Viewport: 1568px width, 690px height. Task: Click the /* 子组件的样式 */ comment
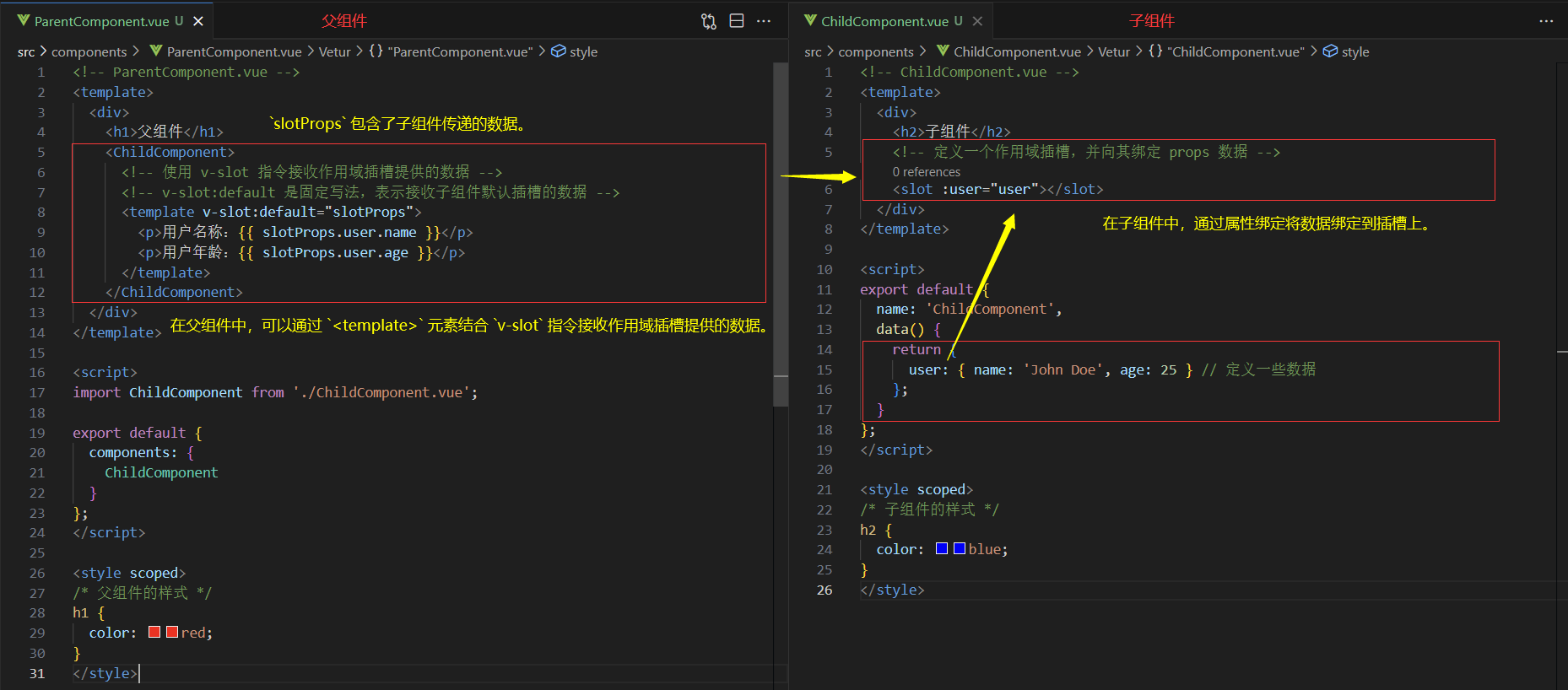[929, 509]
